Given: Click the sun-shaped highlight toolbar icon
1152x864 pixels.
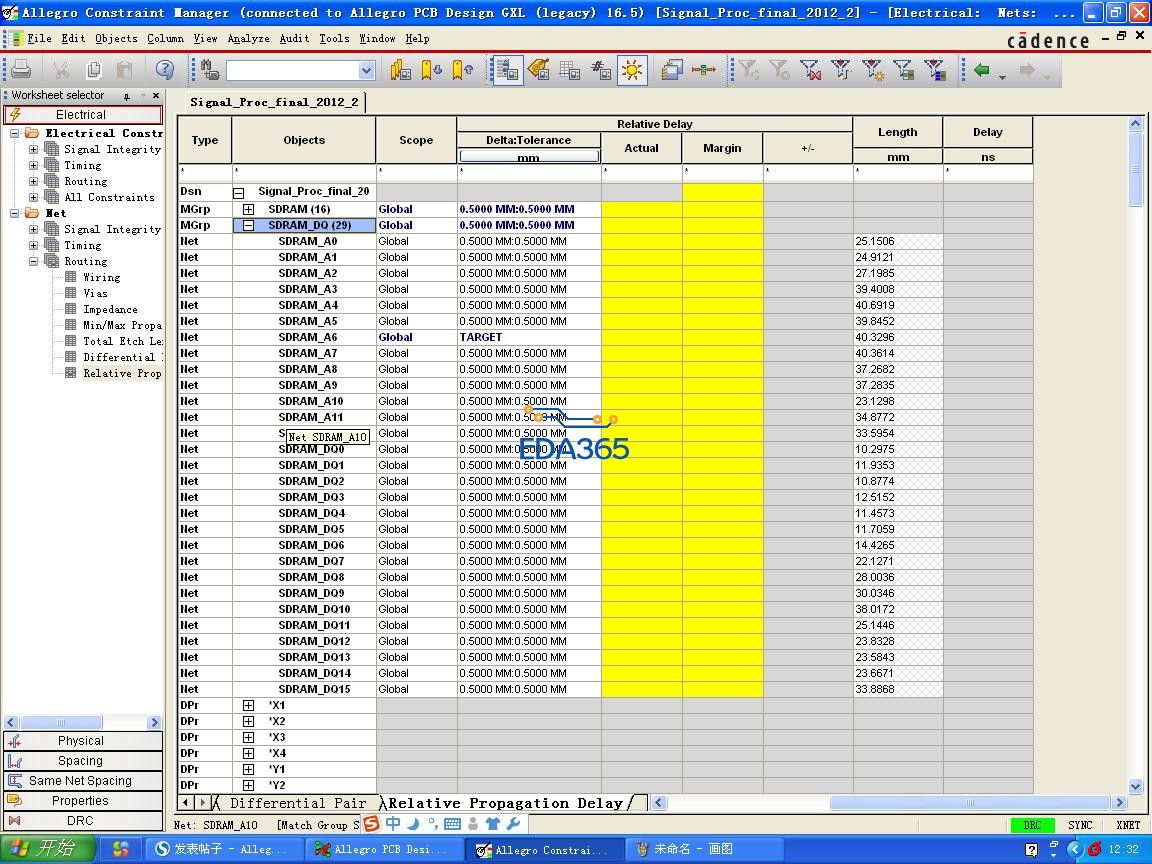Looking at the screenshot, I should (x=632, y=70).
